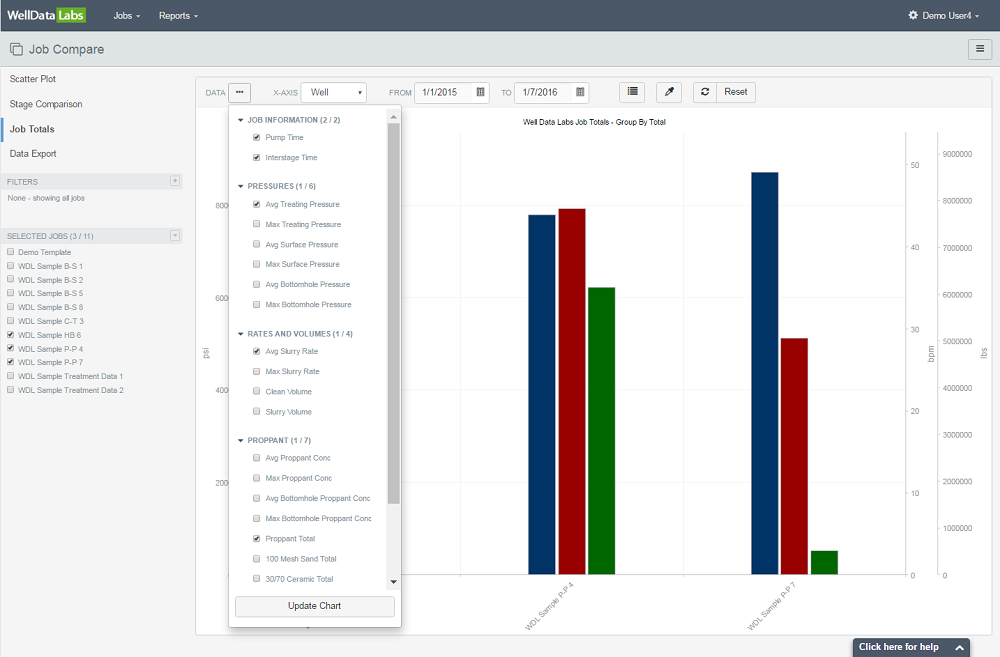Screen dimensions: 1000x657
Task: Toggle the Pump Time checkbox
Action: (x=256, y=137)
